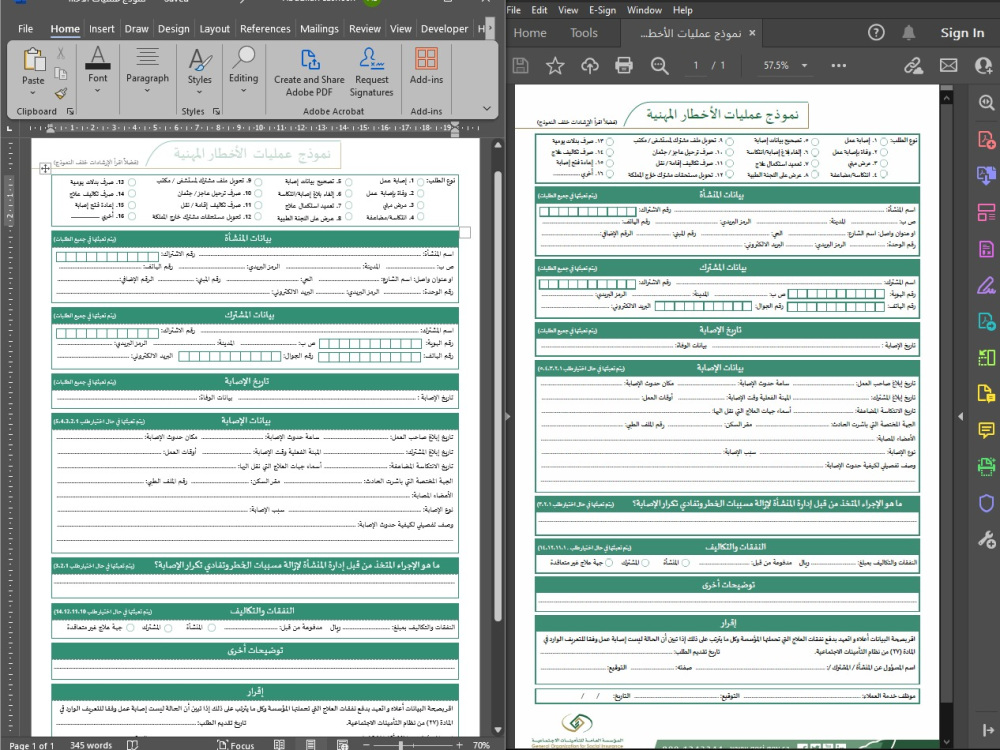
Task: Click the cloud upload icon in Acrobat
Action: [x=590, y=65]
